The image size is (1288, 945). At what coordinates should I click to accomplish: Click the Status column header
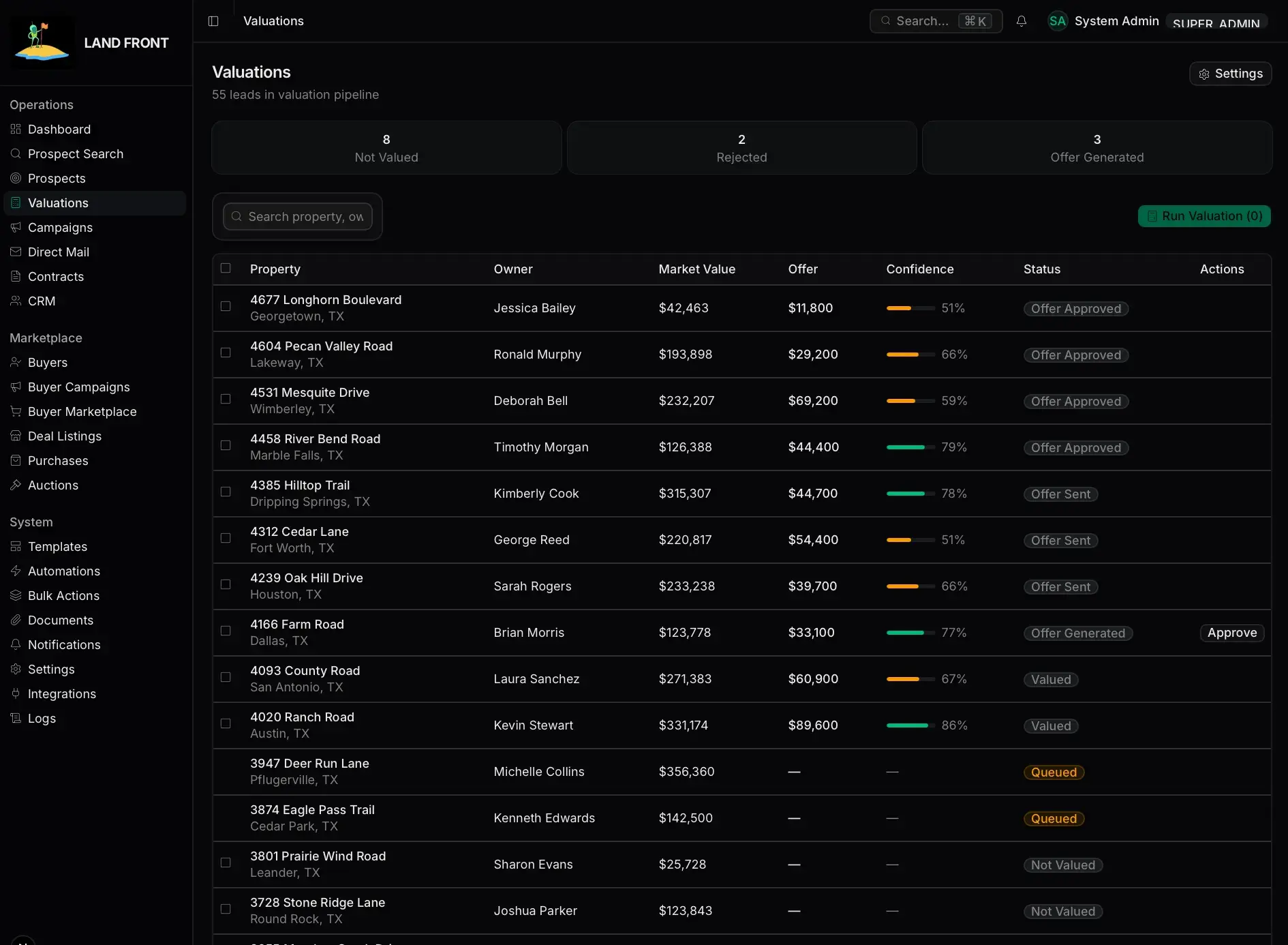(x=1041, y=269)
